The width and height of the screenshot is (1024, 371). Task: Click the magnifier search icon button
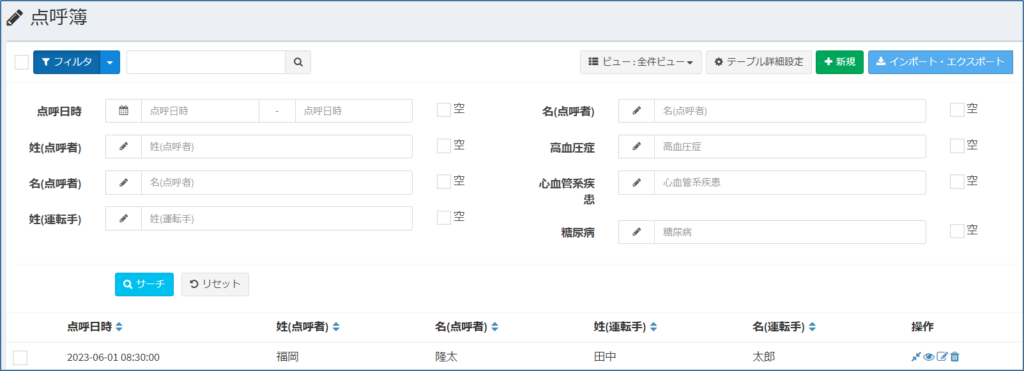(x=298, y=62)
